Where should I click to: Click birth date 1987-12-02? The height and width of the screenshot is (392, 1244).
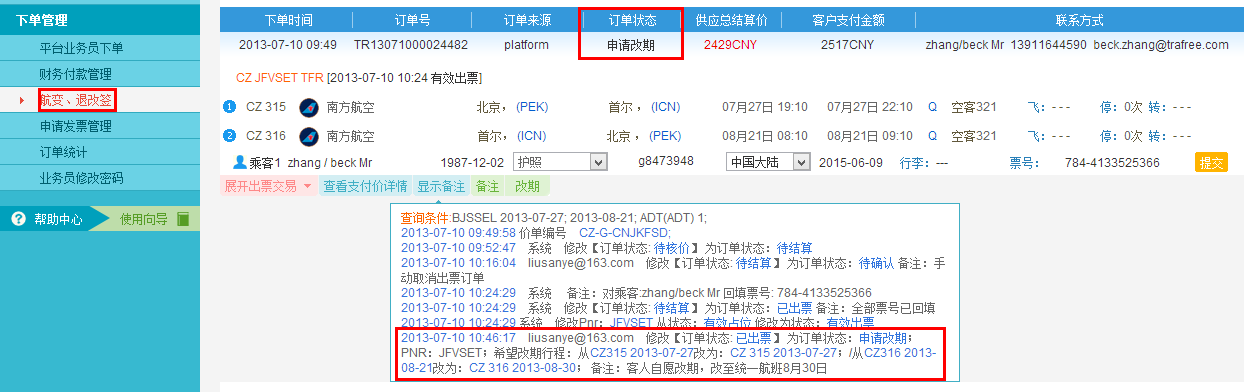tap(471, 162)
